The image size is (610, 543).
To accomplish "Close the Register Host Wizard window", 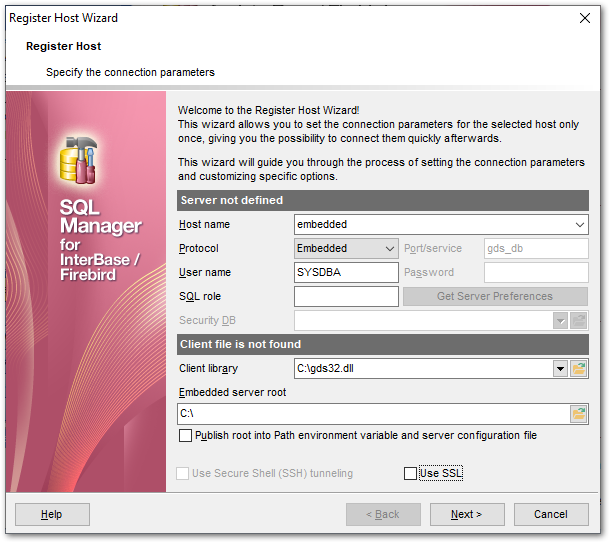I will point(585,18).
